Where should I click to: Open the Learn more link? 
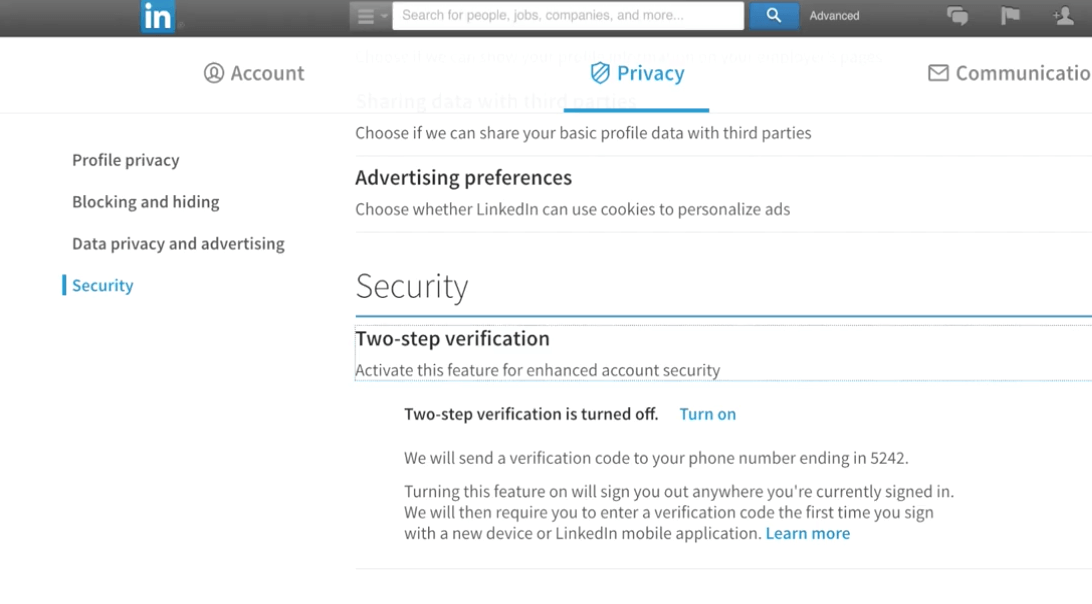click(808, 534)
